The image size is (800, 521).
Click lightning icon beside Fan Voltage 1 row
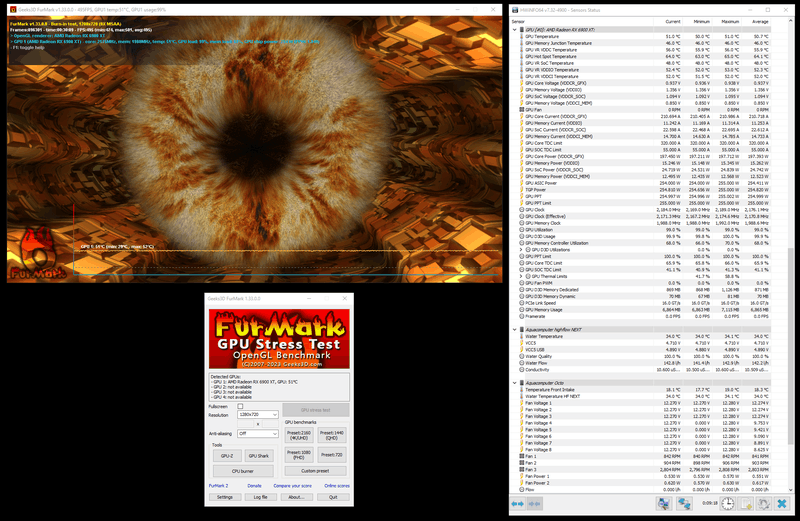pos(521,403)
